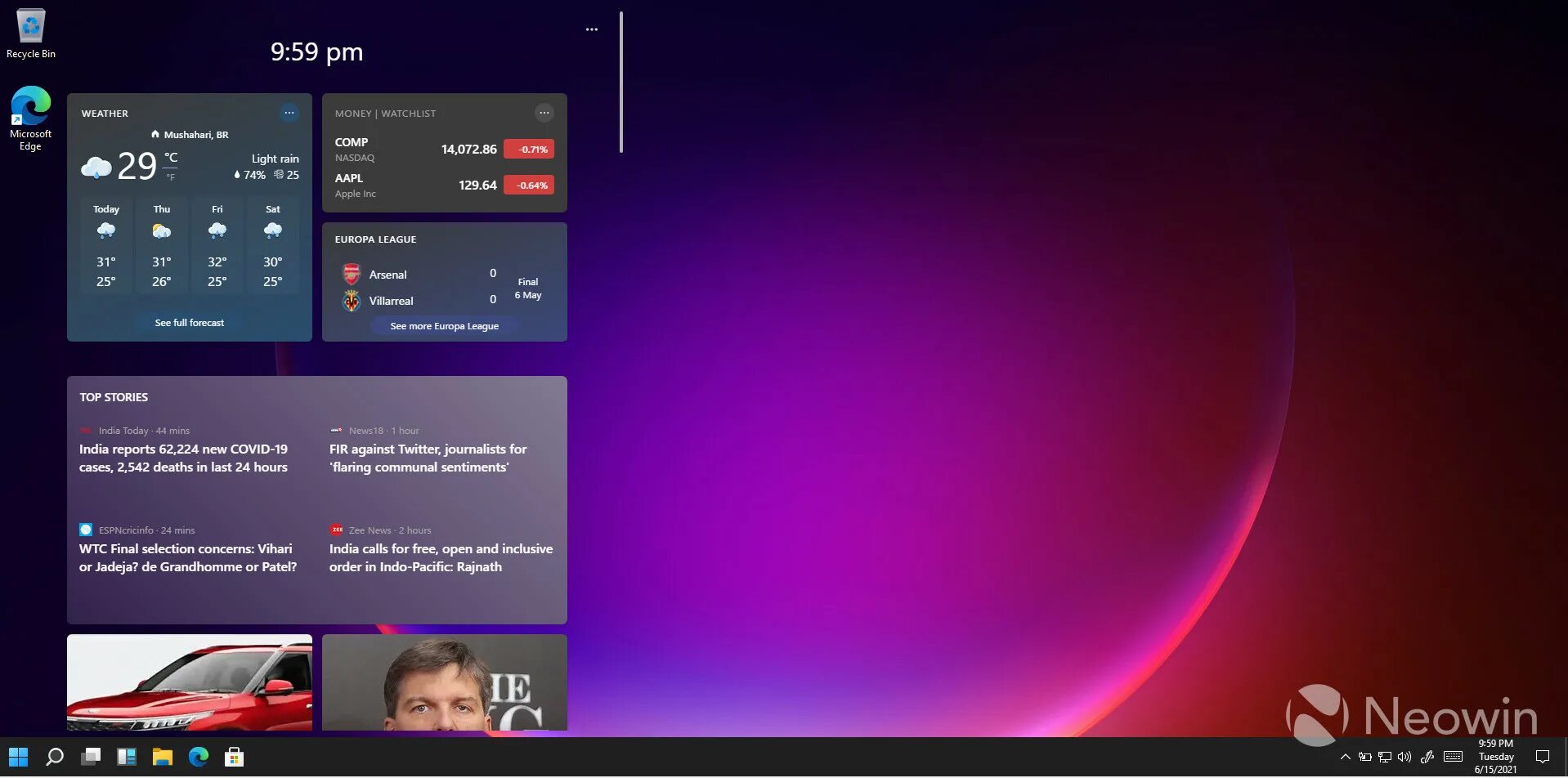Select Friday forecast column
The width and height of the screenshot is (1568, 778).
[x=217, y=244]
